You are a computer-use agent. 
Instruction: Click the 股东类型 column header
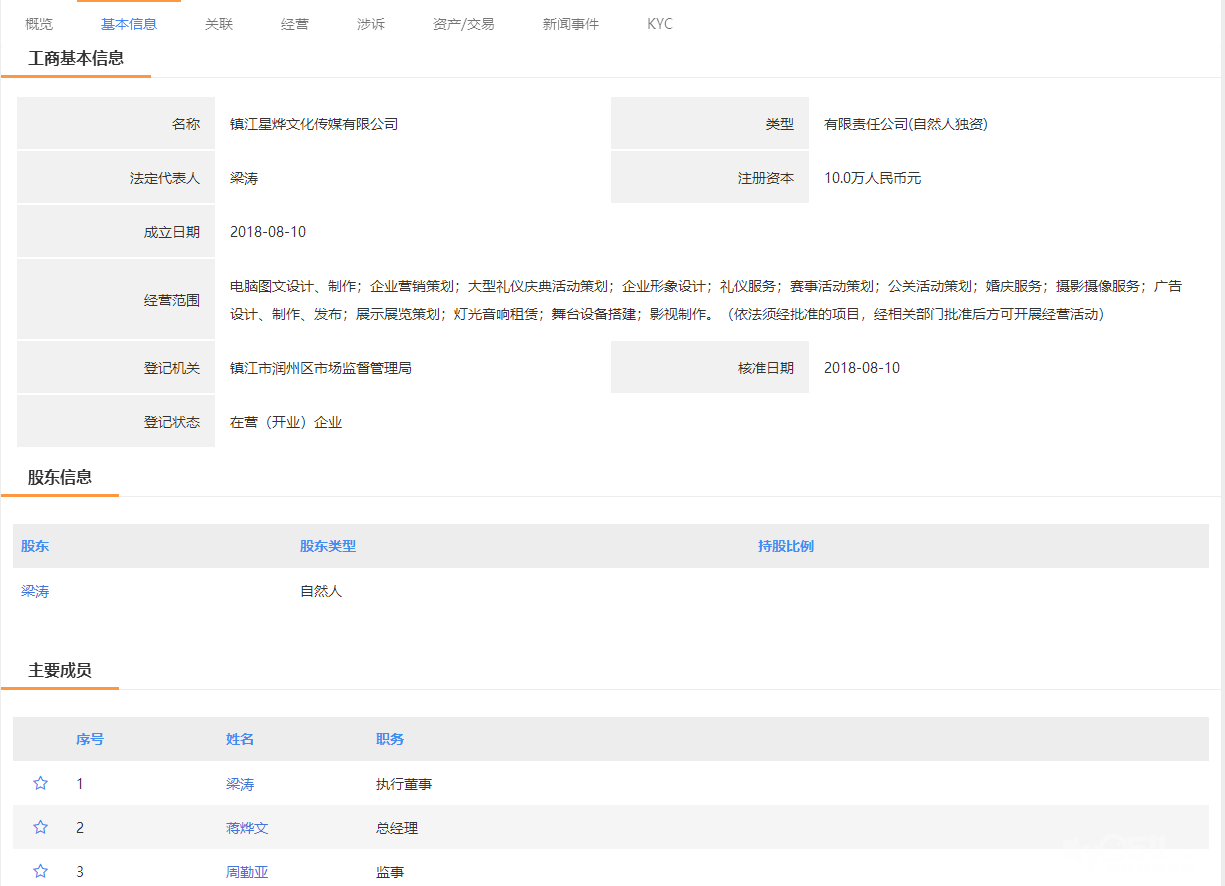[x=328, y=546]
